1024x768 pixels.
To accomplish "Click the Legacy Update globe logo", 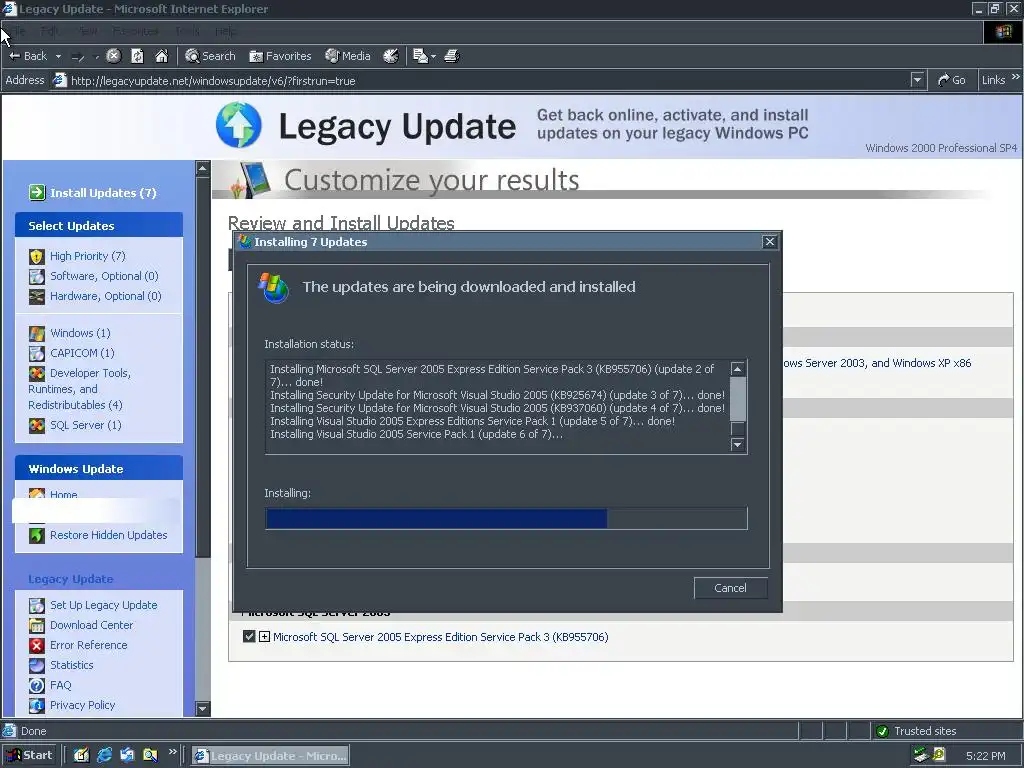I will pyautogui.click(x=238, y=125).
